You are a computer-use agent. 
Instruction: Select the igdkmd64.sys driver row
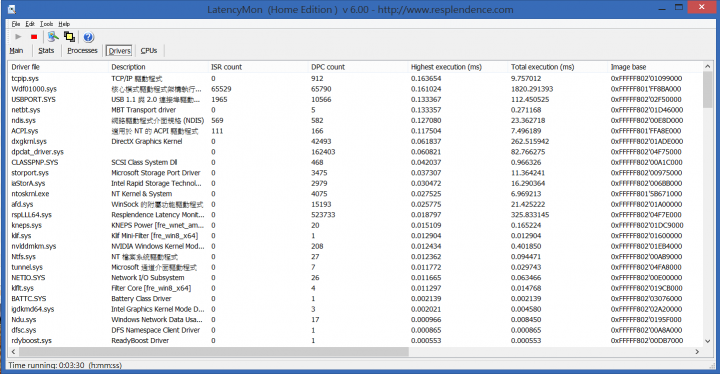click(355, 309)
